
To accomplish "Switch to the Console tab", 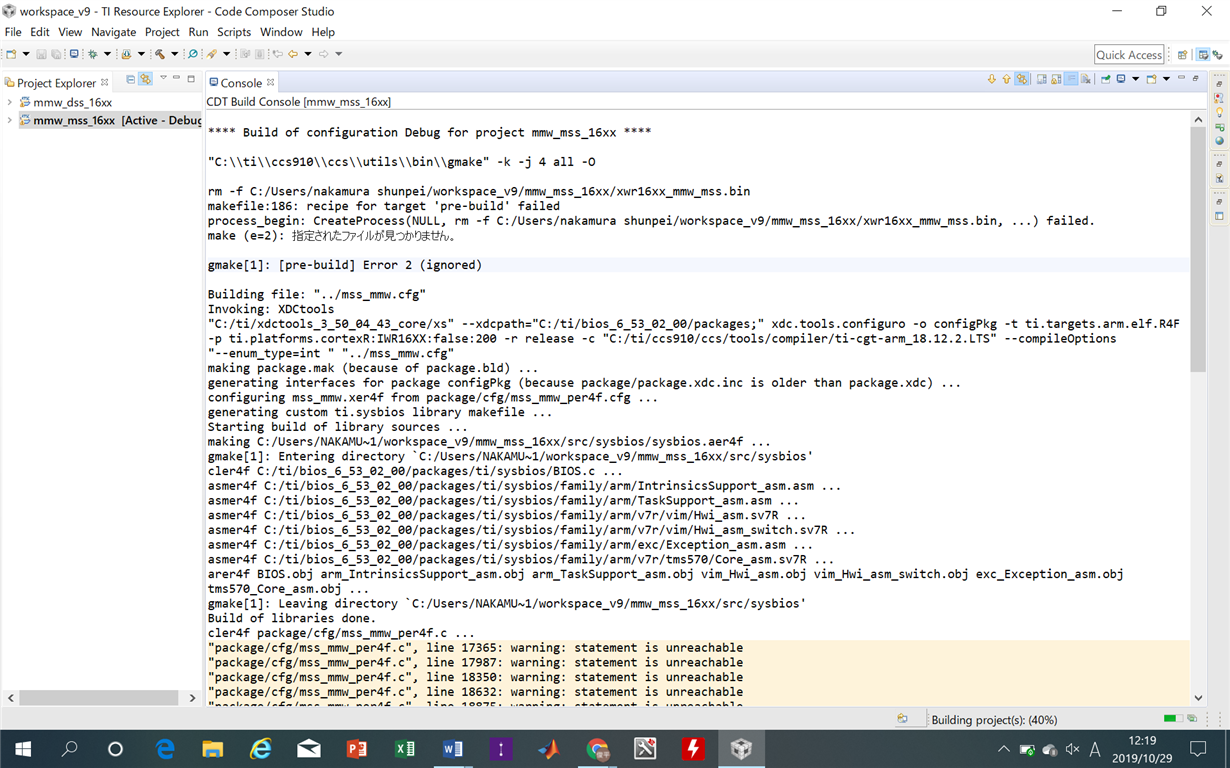I will [241, 83].
